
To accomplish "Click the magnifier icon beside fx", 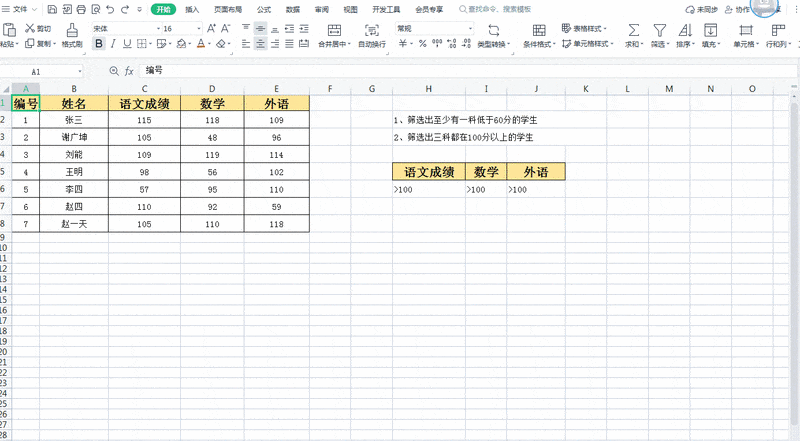I will pyautogui.click(x=114, y=71).
